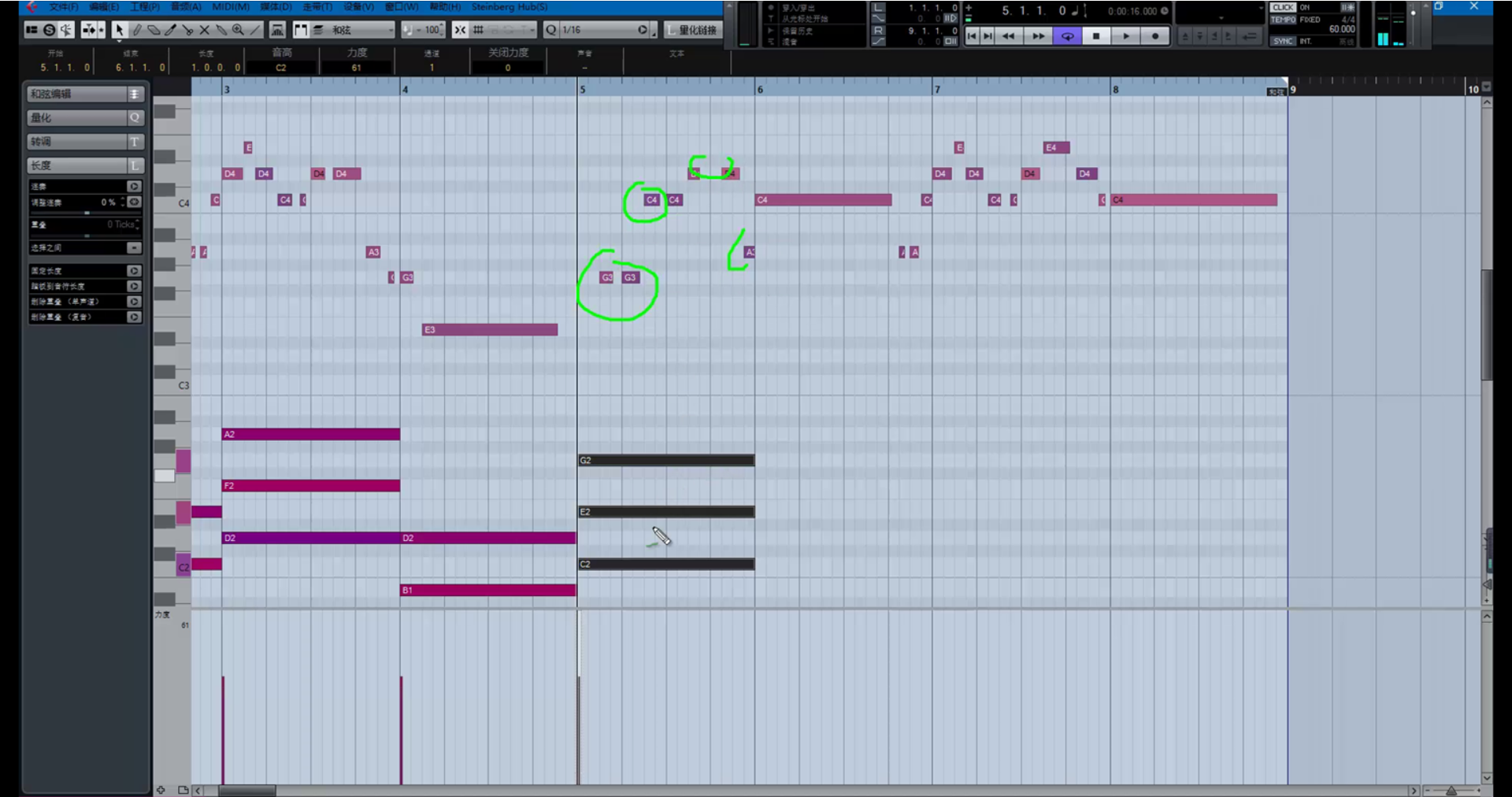
Task: Open the 设备(V) menu
Action: (x=359, y=7)
